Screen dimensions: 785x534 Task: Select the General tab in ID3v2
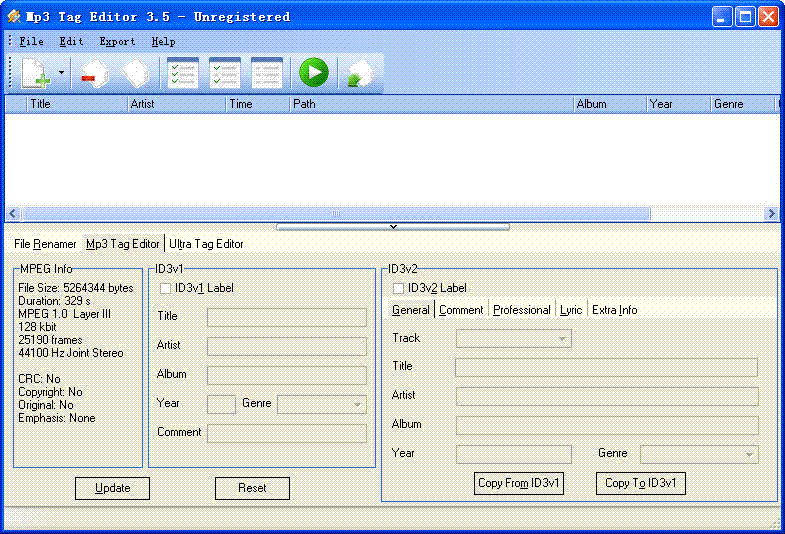[411, 310]
